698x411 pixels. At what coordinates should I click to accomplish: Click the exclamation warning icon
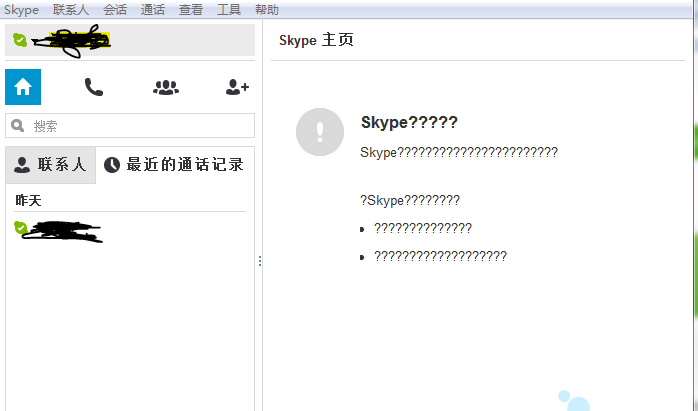coord(320,132)
